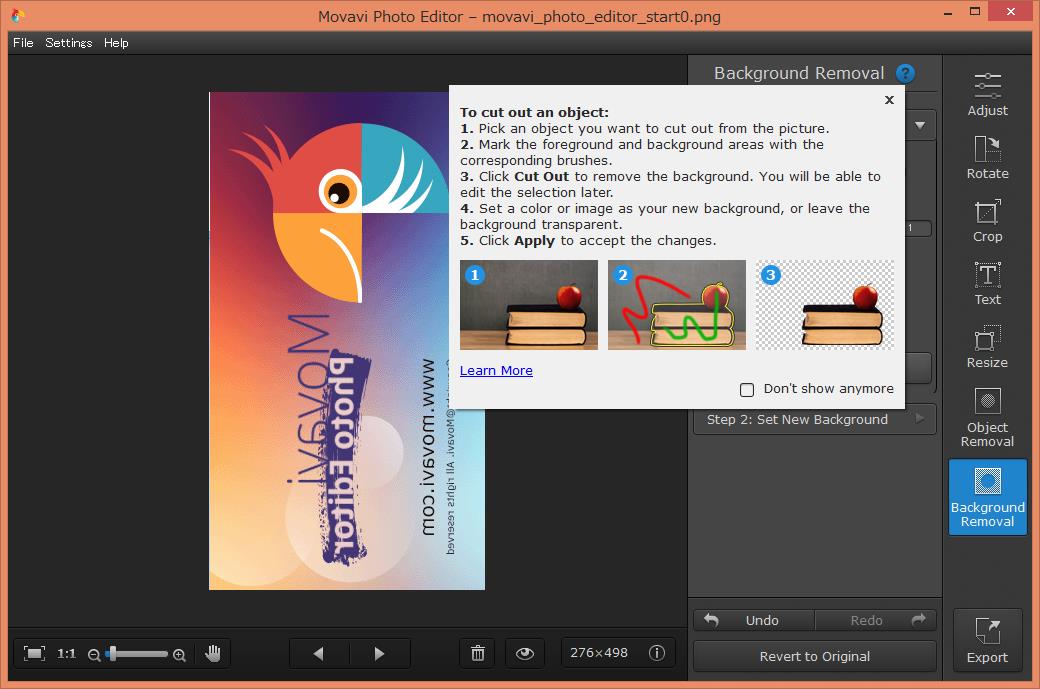Toggle the eye before/after preview

[x=525, y=653]
